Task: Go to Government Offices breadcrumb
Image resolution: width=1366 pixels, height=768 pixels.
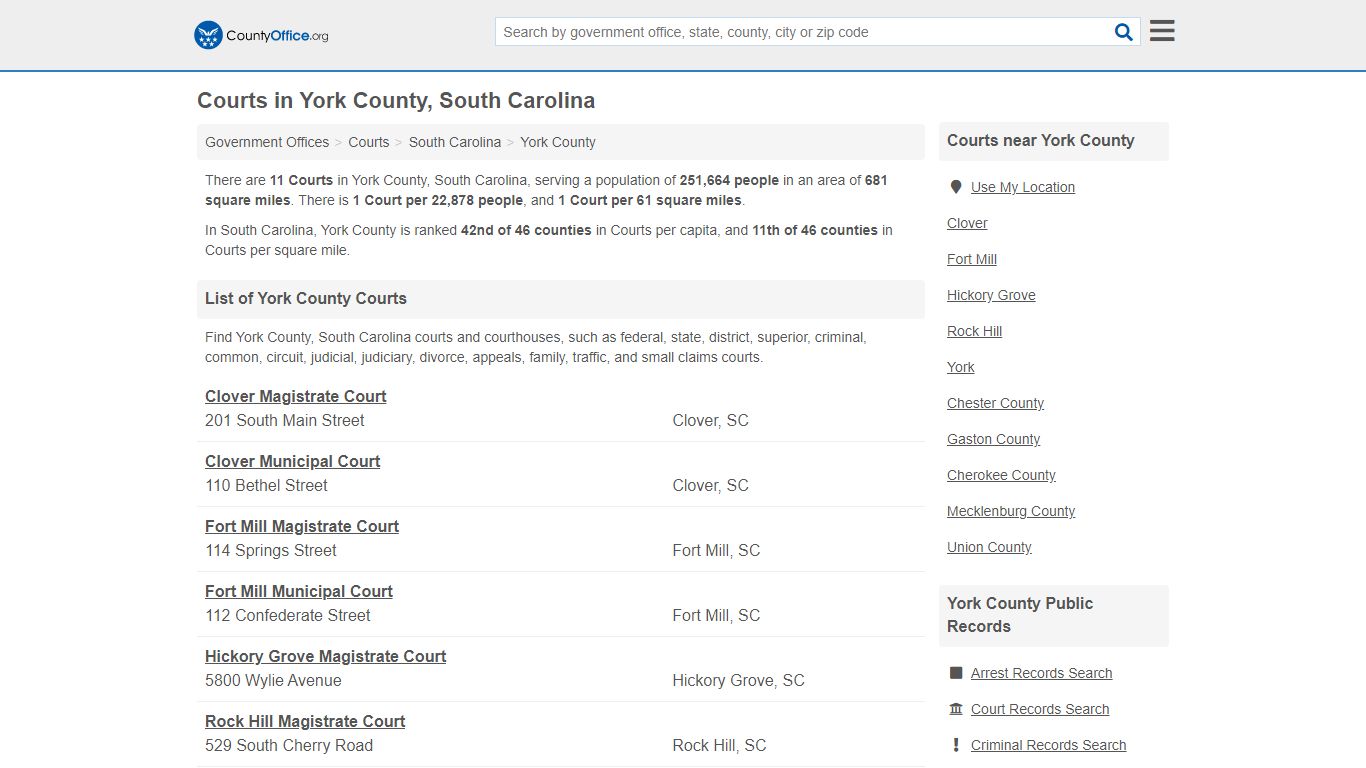Action: (x=267, y=142)
